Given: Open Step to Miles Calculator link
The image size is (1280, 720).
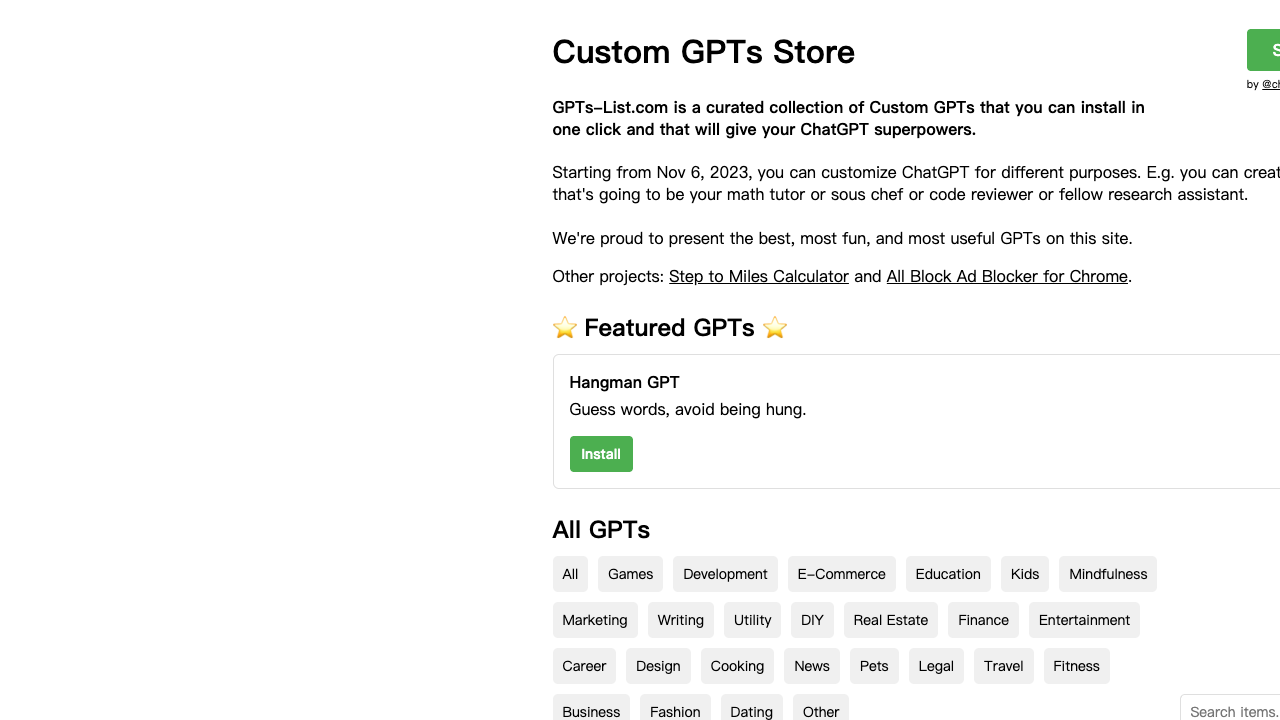Looking at the screenshot, I should (758, 276).
